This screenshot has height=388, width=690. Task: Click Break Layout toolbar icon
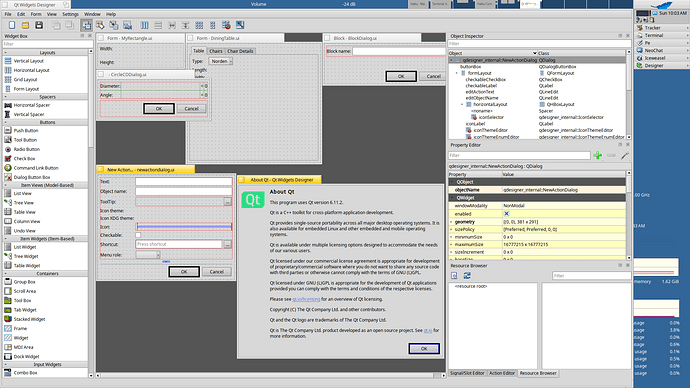[226, 25]
